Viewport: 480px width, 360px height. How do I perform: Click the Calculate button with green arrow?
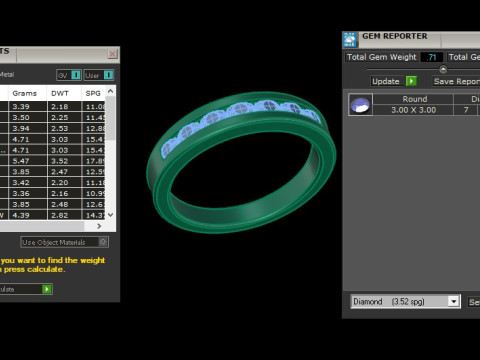click(25, 289)
